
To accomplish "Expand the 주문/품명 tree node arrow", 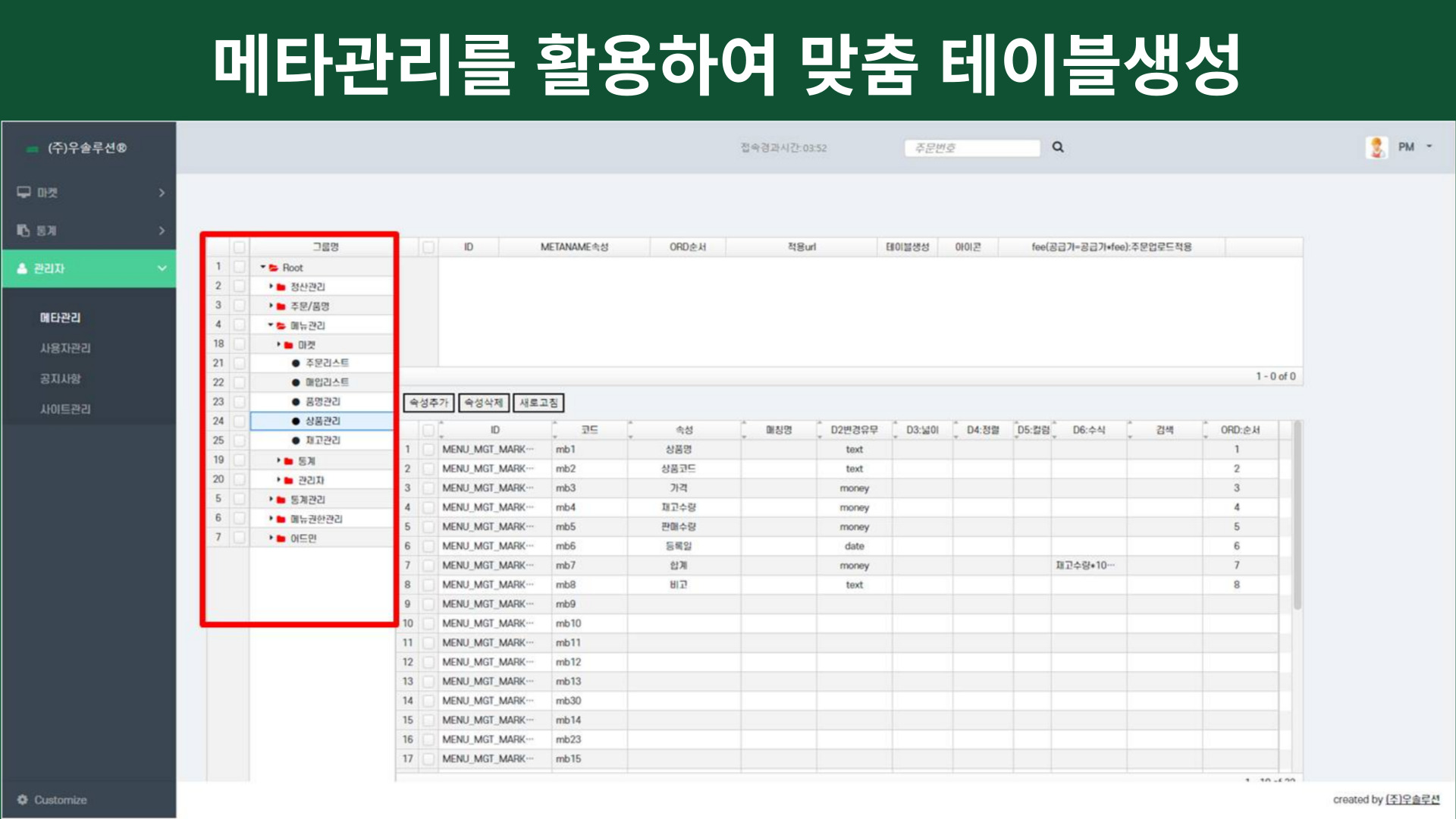I will point(271,306).
